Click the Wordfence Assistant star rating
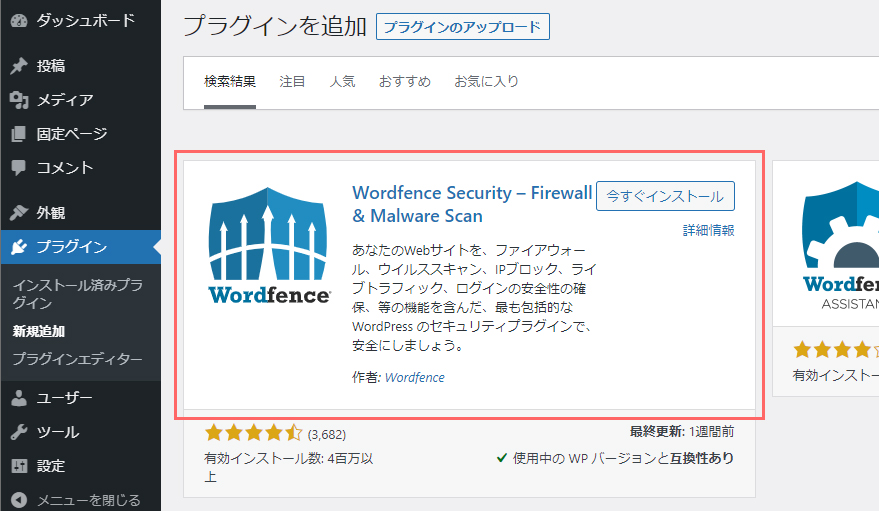This screenshot has height=511, width=879. tap(835, 350)
